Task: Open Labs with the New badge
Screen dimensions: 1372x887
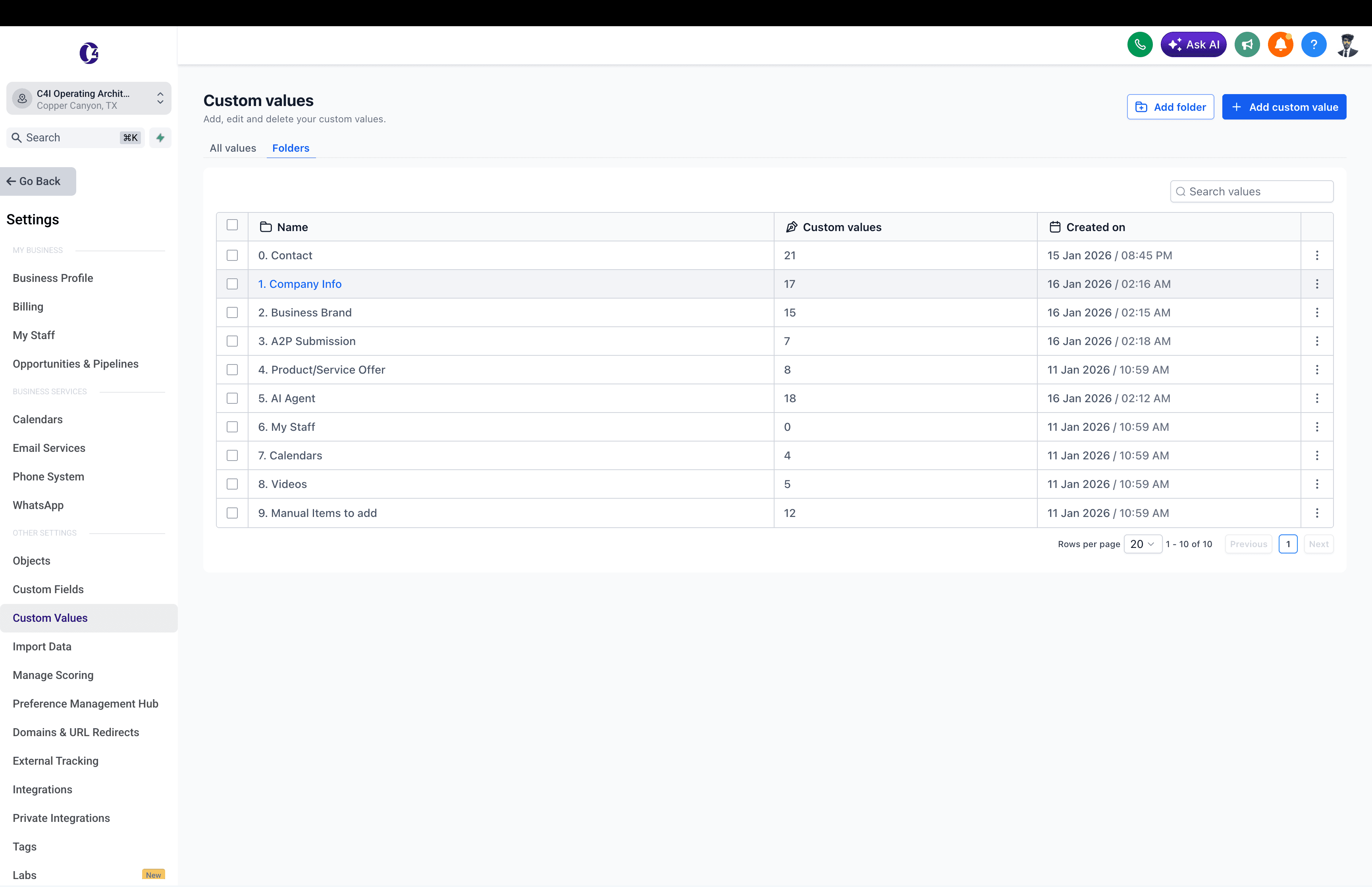Action: (x=89, y=875)
